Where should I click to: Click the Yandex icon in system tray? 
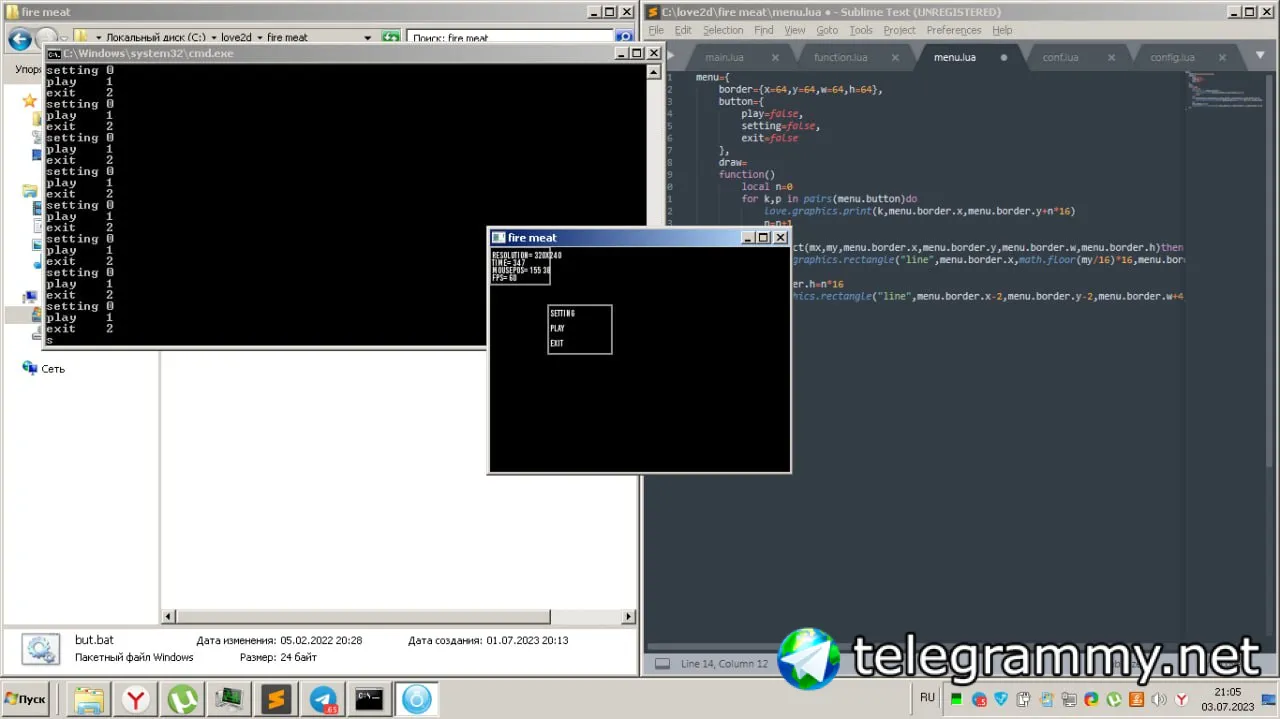pyautogui.click(x=1181, y=699)
